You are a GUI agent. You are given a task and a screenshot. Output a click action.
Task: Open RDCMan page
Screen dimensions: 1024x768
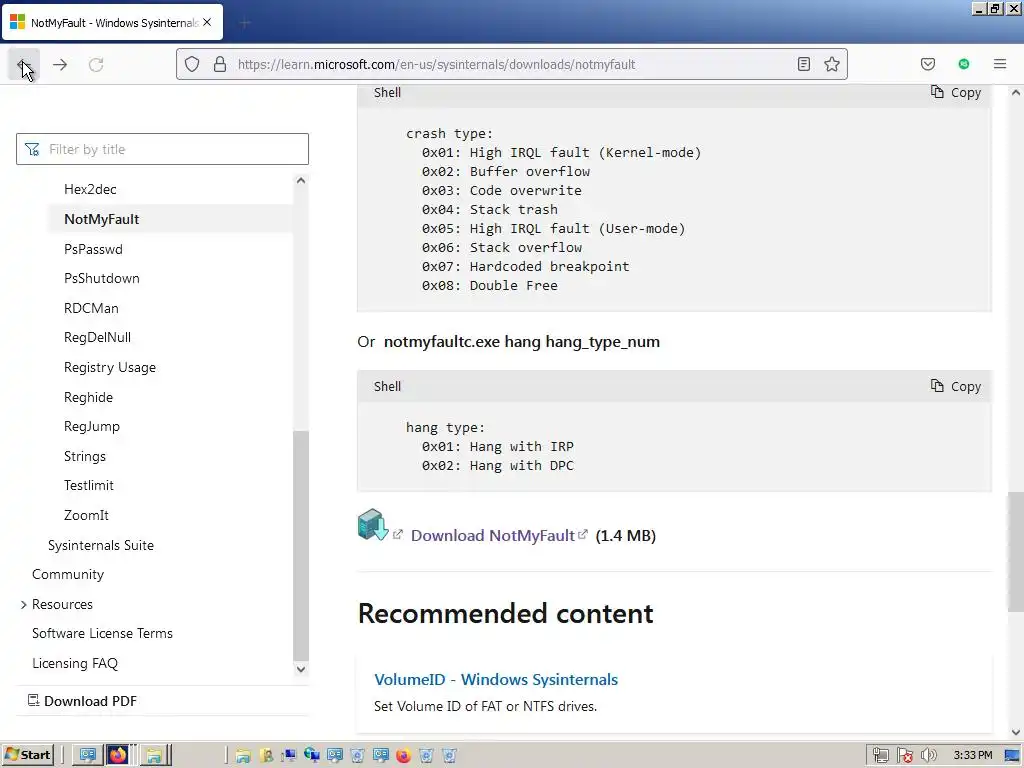coord(91,308)
